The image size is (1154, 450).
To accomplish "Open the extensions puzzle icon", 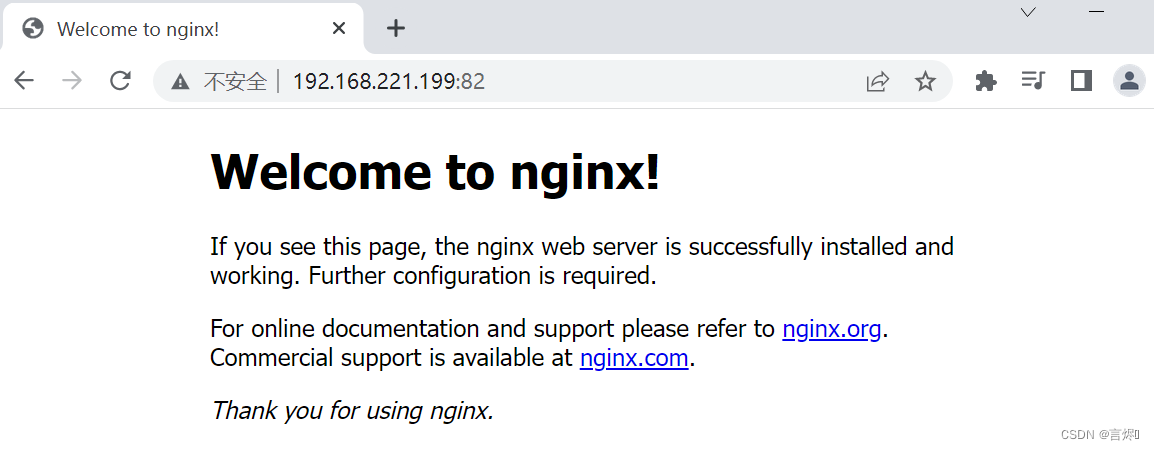I will [x=986, y=82].
